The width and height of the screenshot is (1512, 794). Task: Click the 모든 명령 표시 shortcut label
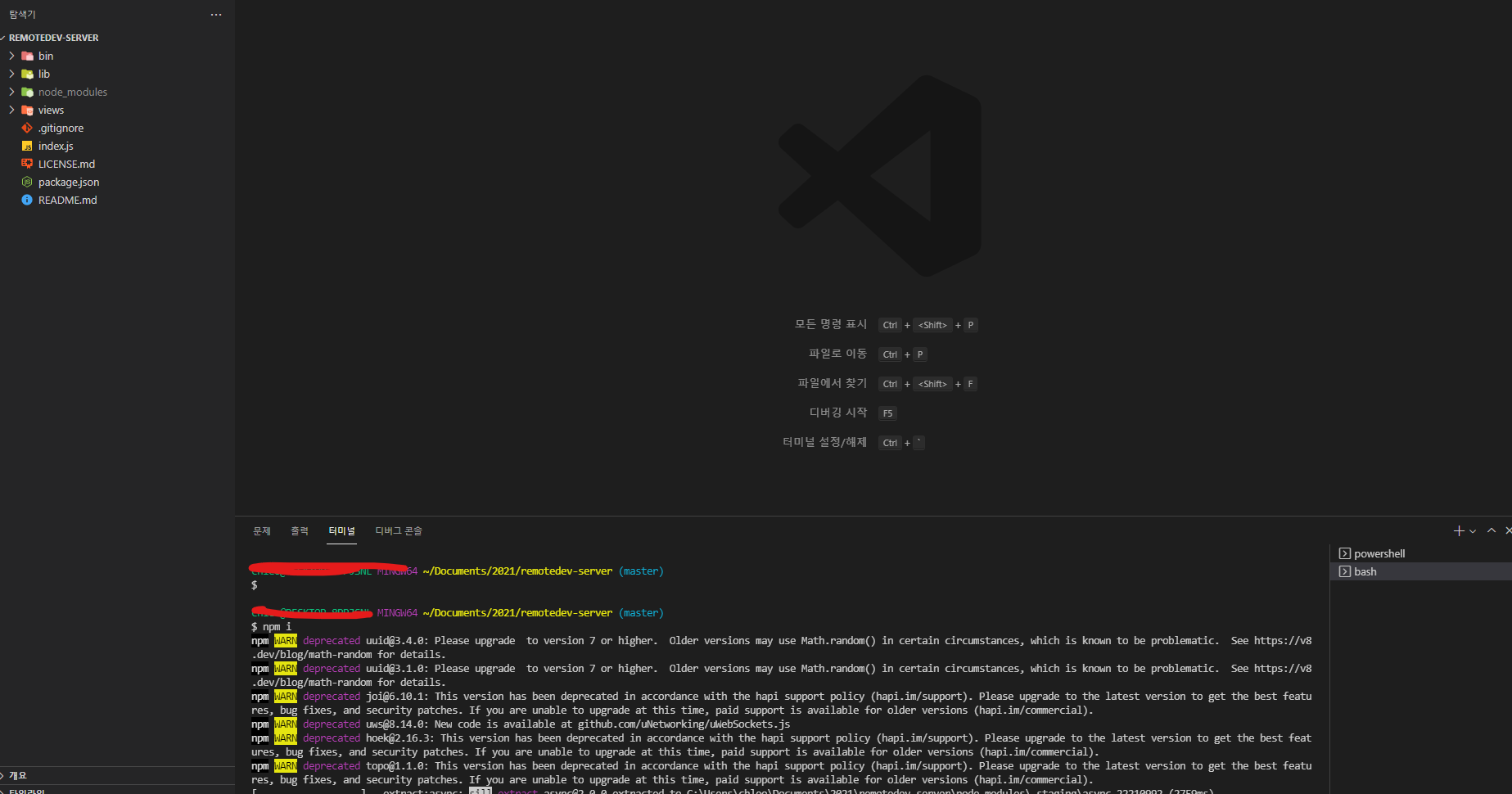click(x=831, y=324)
